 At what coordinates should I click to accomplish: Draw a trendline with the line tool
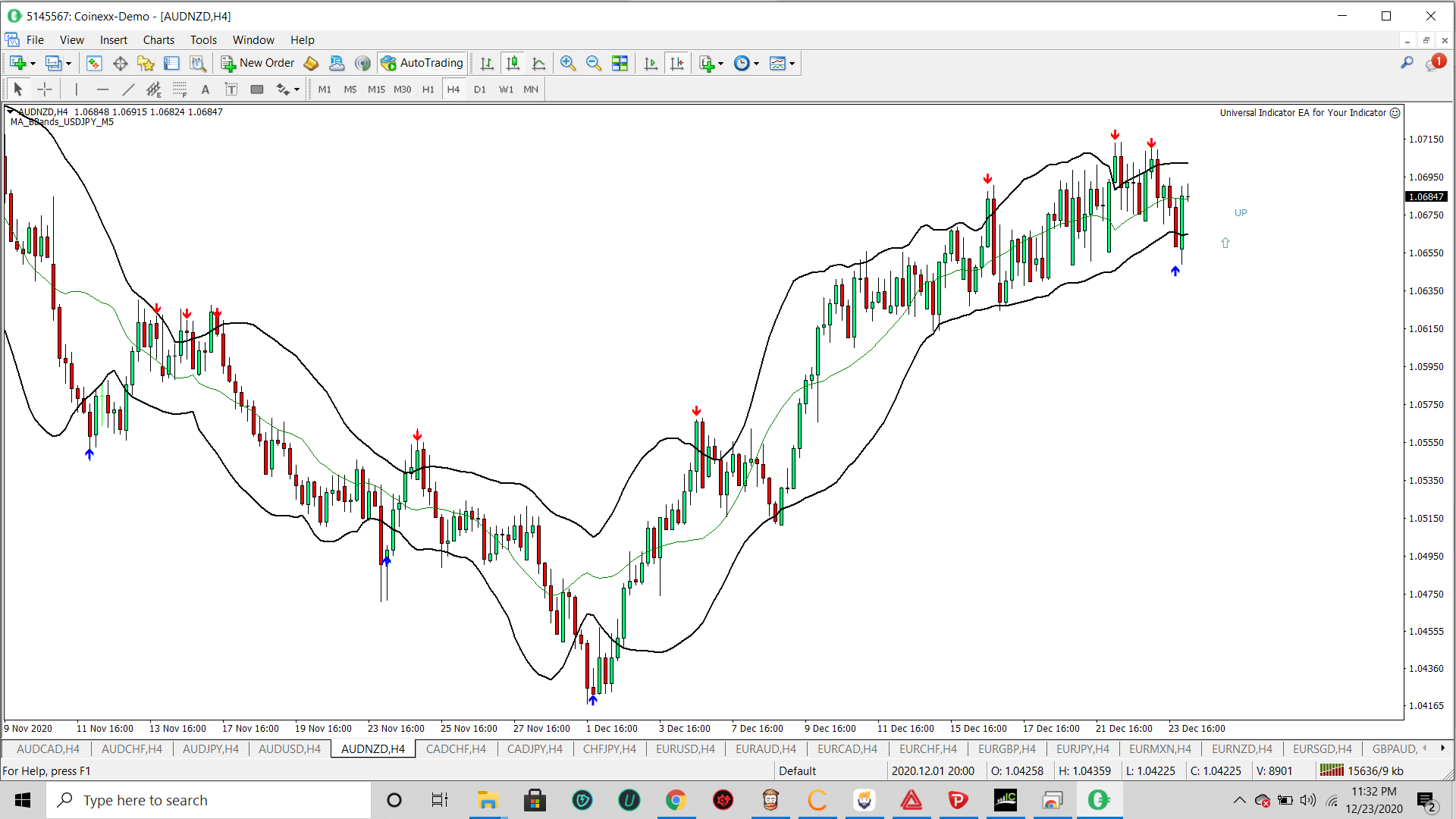coord(128,89)
